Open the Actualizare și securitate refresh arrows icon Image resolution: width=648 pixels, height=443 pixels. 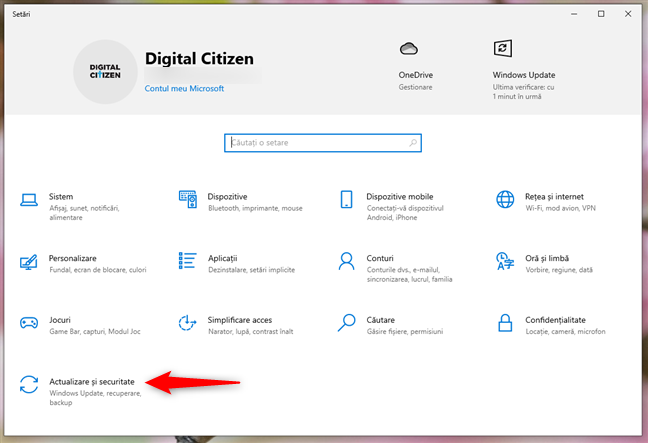coord(29,384)
